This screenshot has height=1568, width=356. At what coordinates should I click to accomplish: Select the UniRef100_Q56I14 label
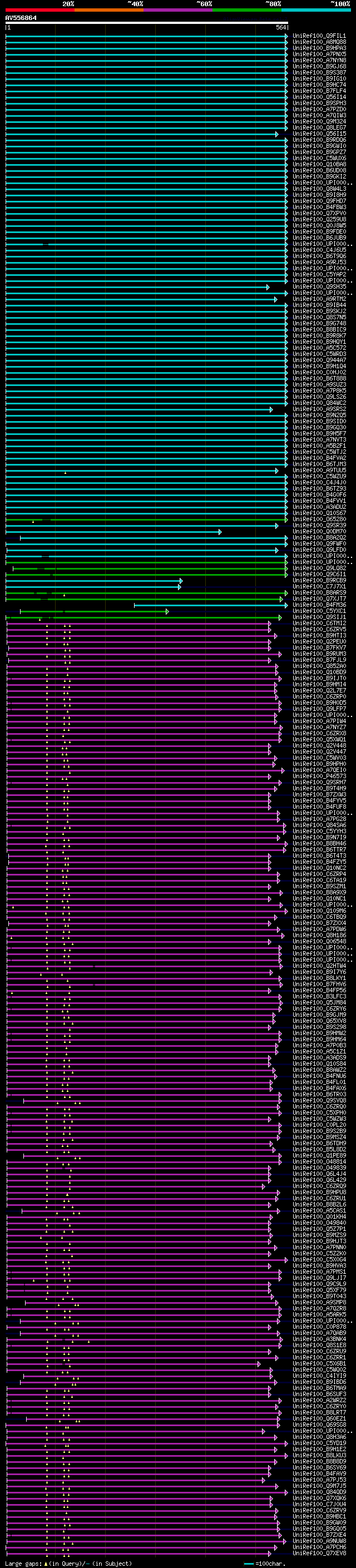[319, 97]
